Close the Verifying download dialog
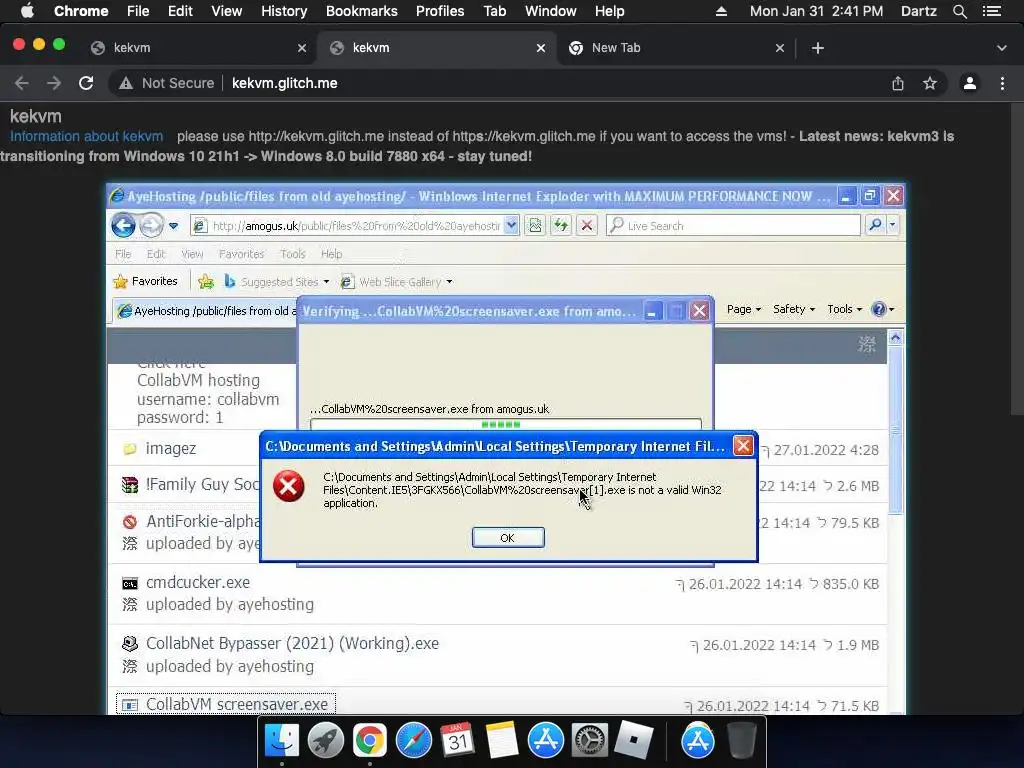1024x768 pixels. point(699,311)
